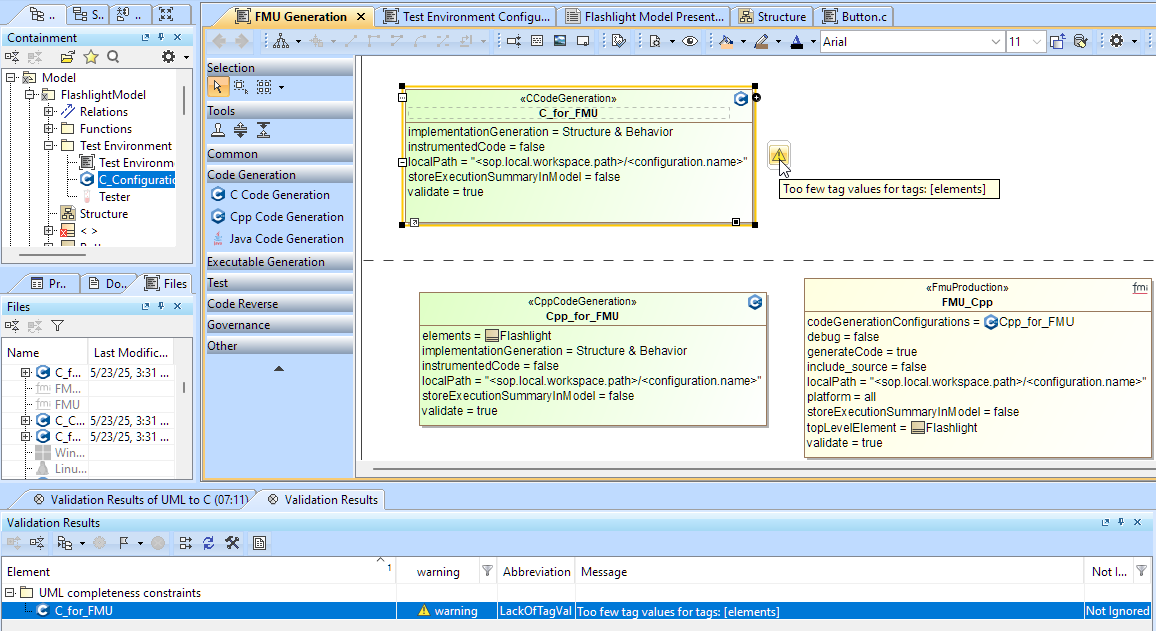Viewport: 1156px width, 631px height.
Task: Click the search magnifier icon in Containment panel
Action: click(x=113, y=57)
